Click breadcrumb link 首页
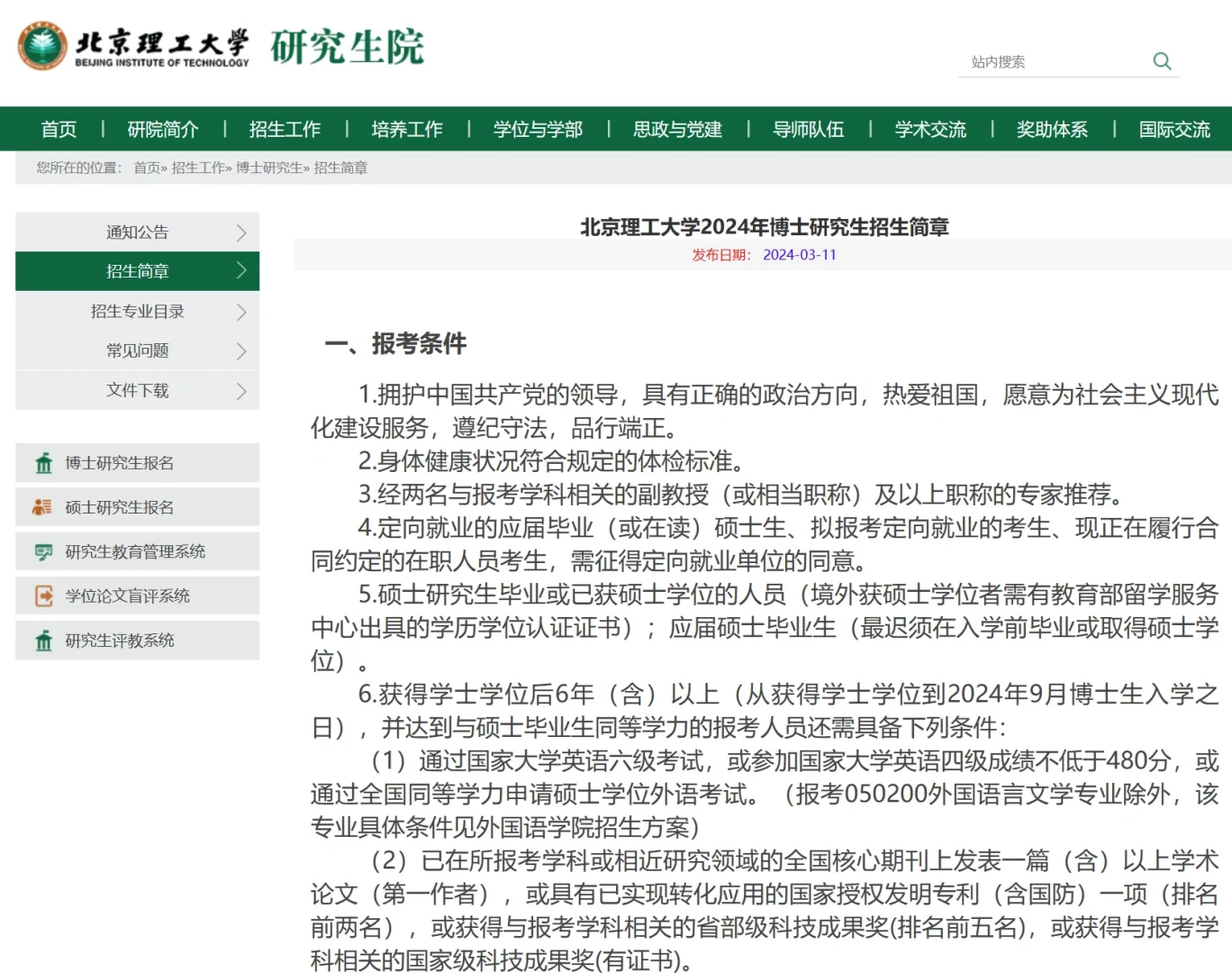 point(147,168)
